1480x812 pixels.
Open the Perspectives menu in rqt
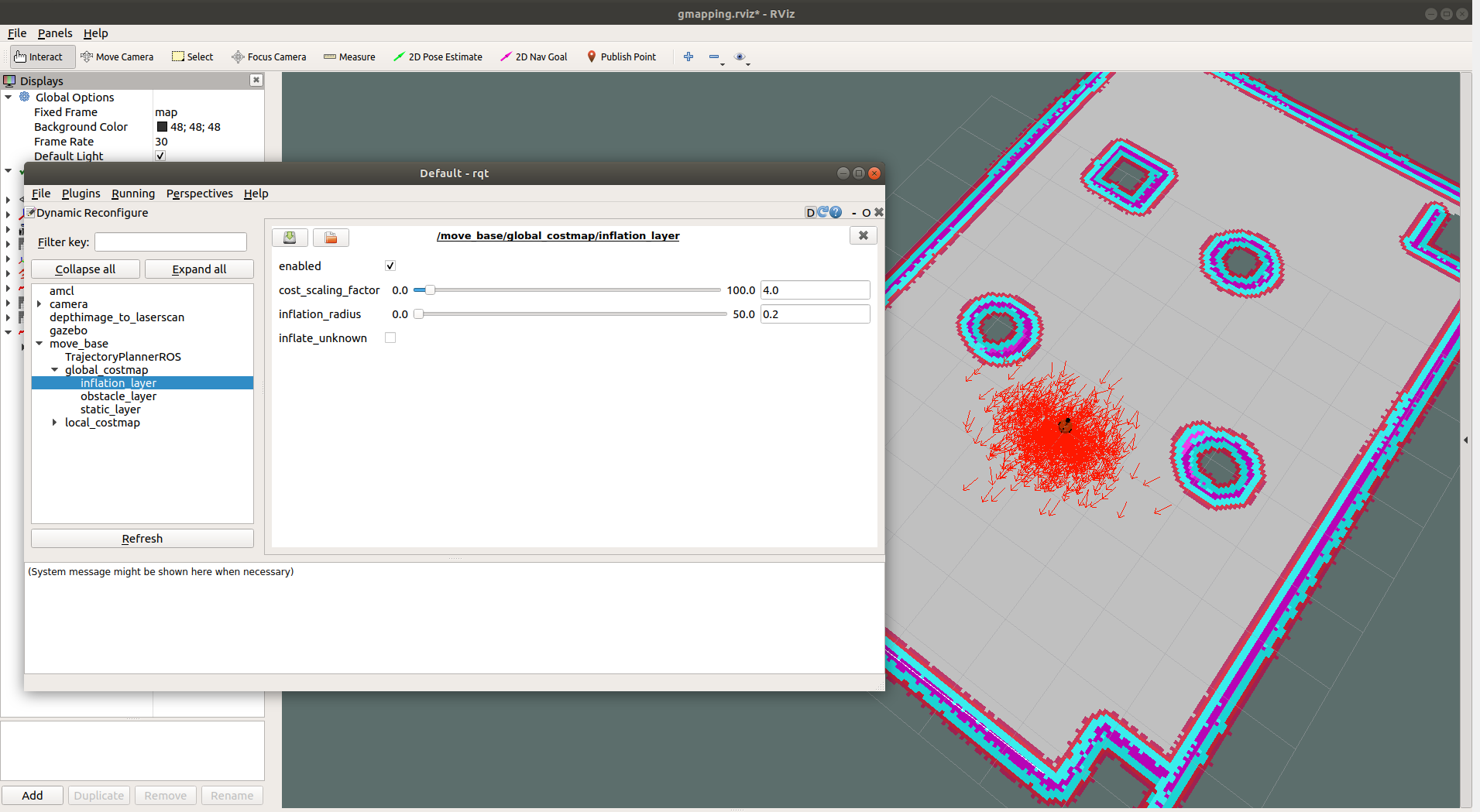click(x=200, y=194)
